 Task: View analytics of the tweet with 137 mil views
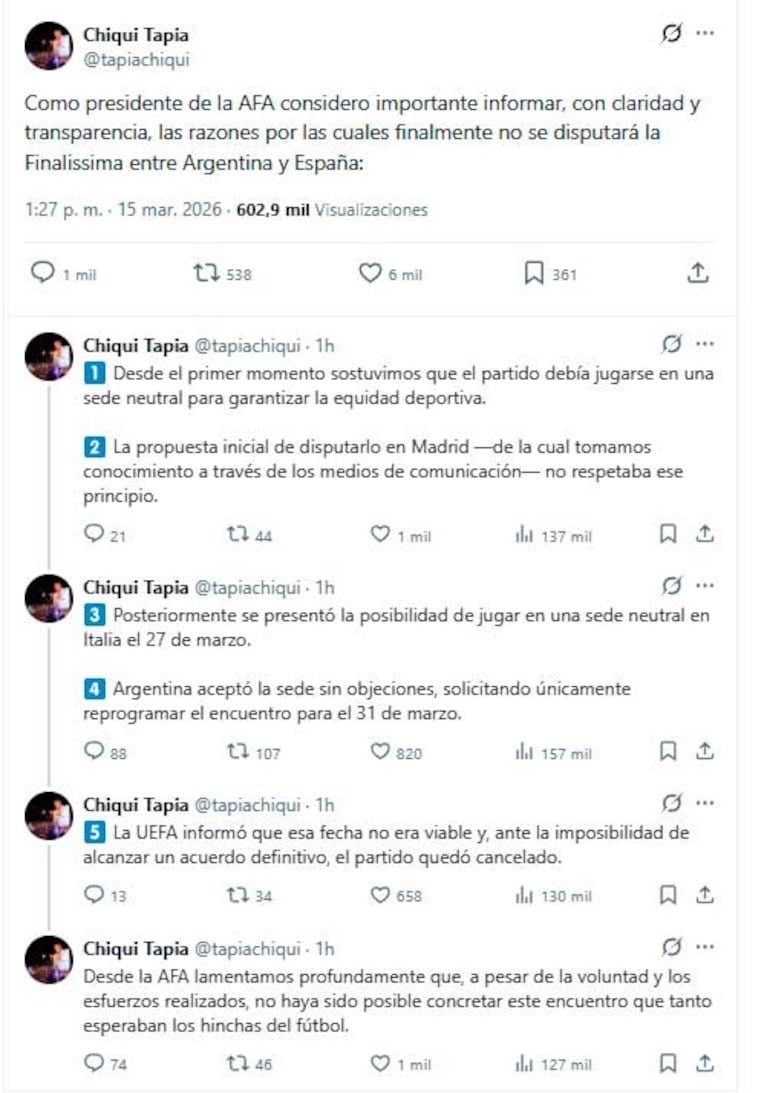[x=522, y=535]
